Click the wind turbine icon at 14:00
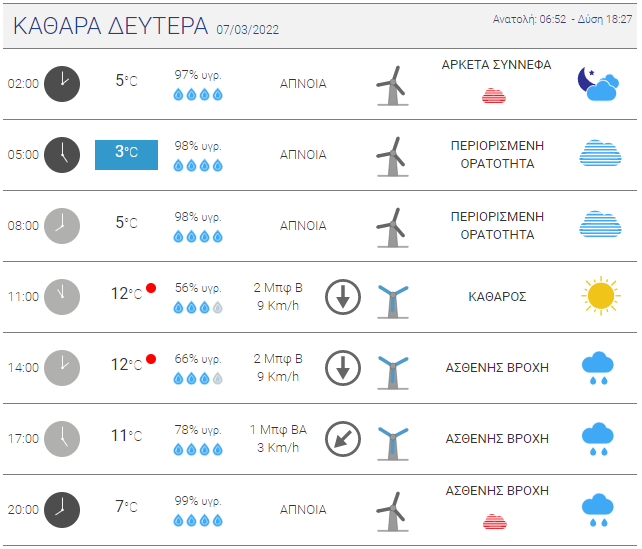 [x=393, y=368]
